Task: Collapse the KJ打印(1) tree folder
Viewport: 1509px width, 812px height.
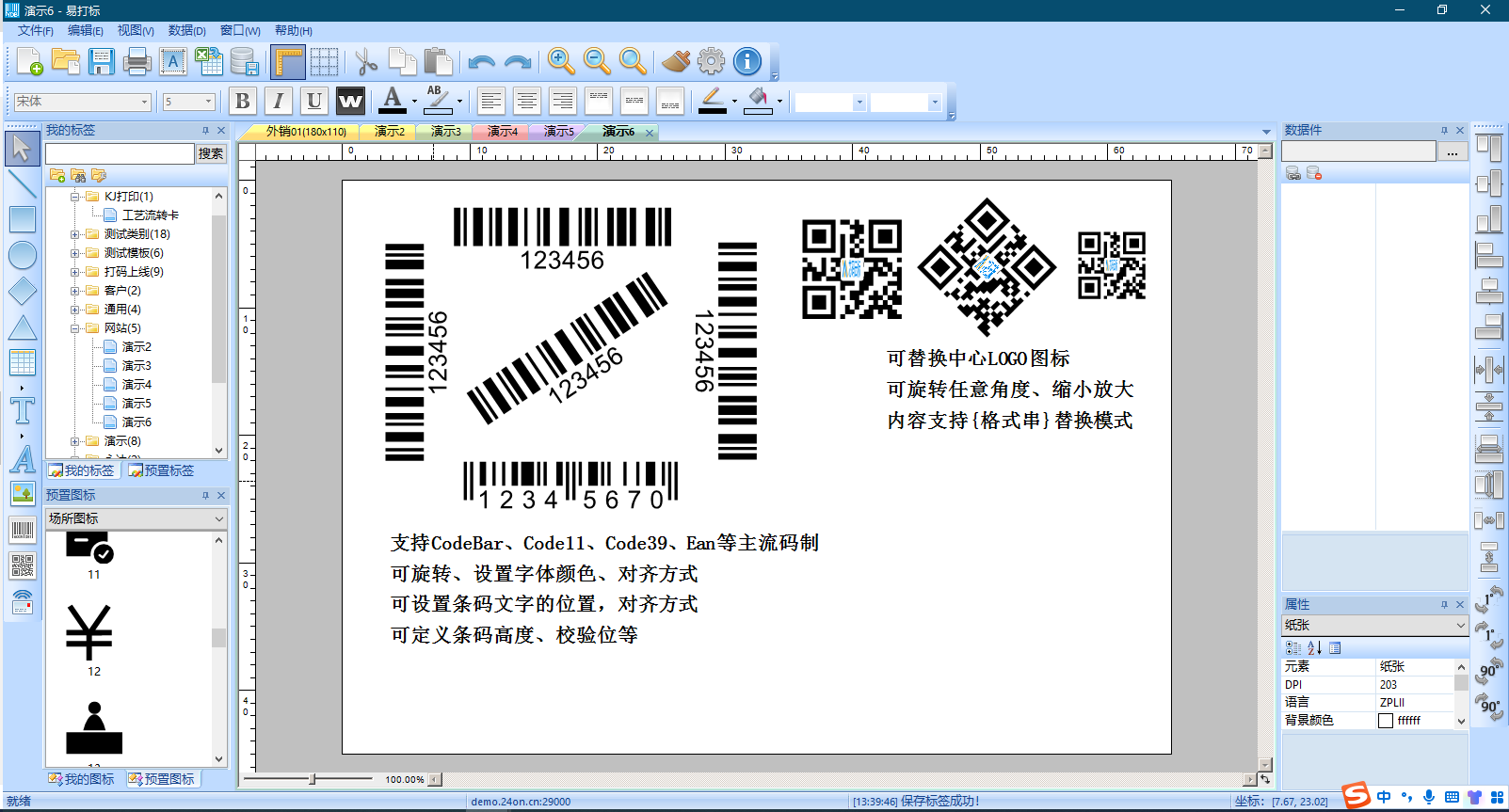Action: click(75, 197)
